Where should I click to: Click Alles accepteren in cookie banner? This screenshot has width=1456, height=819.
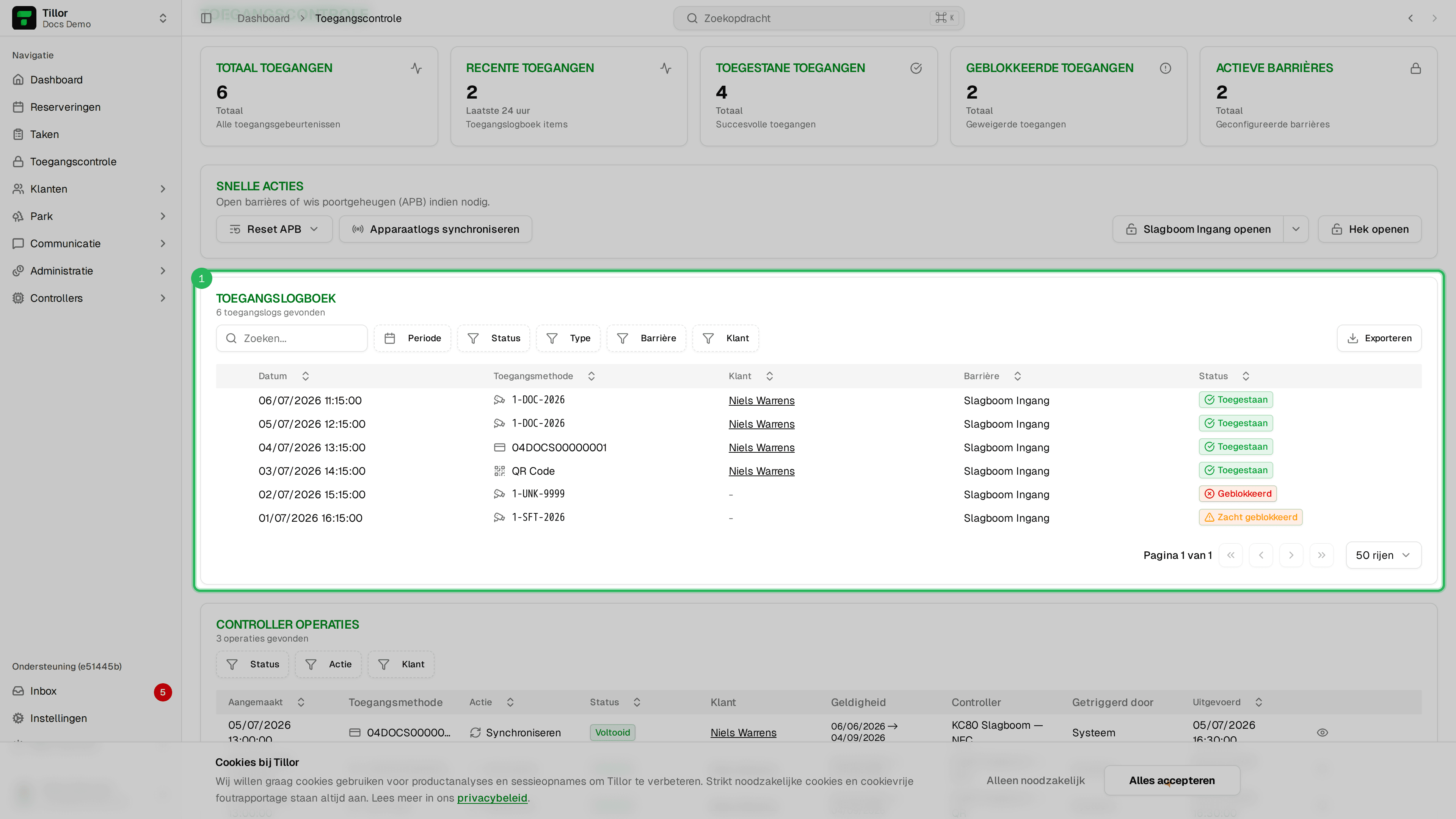tap(1172, 781)
